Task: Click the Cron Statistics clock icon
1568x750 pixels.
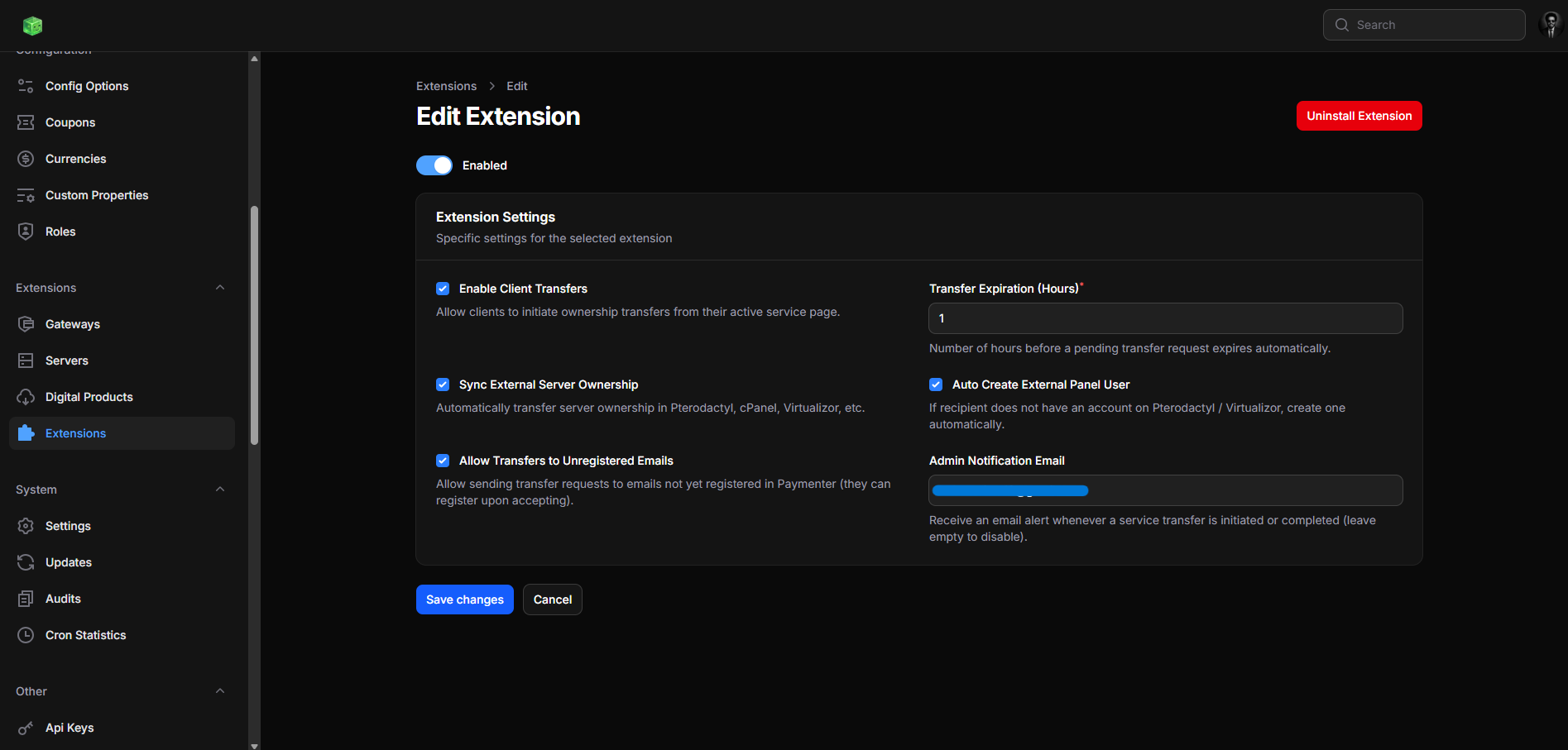Action: tap(26, 635)
